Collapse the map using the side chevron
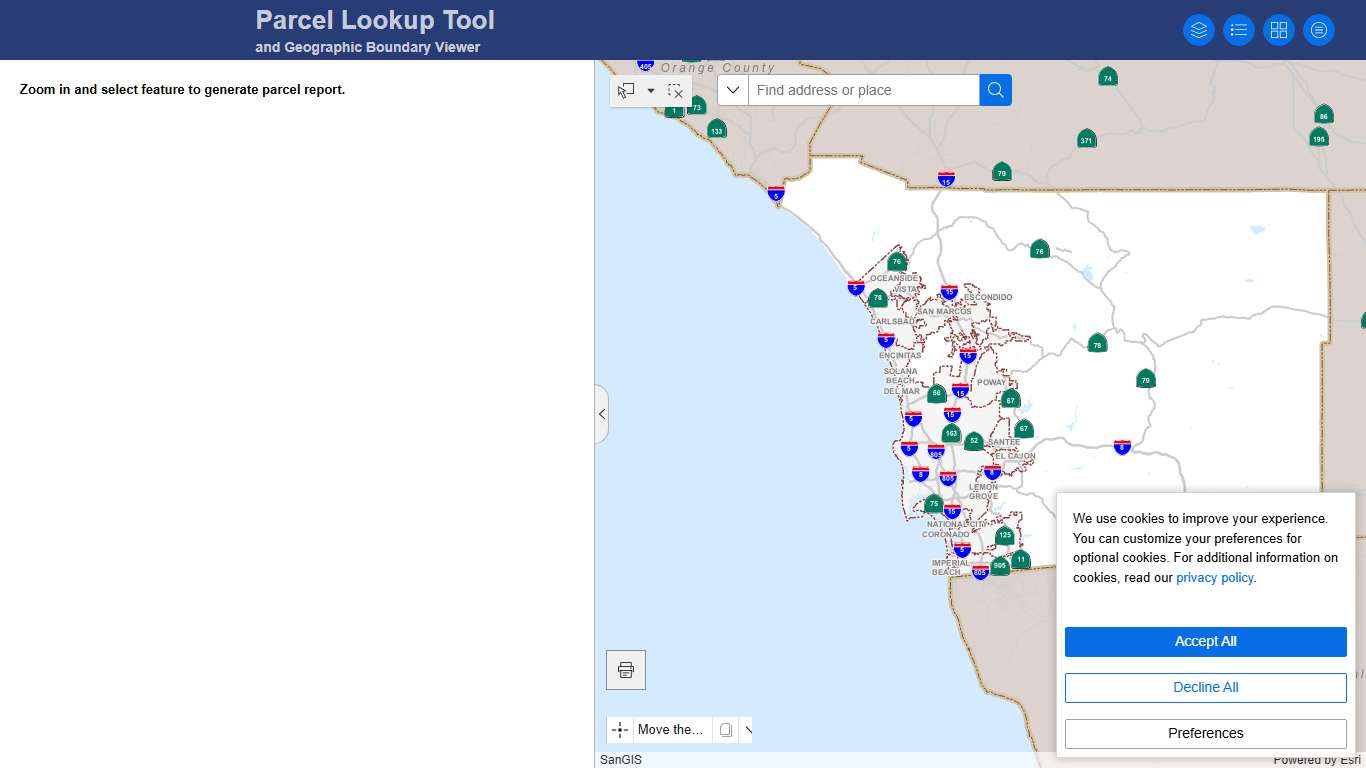The width and height of the screenshot is (1366, 768). click(602, 414)
